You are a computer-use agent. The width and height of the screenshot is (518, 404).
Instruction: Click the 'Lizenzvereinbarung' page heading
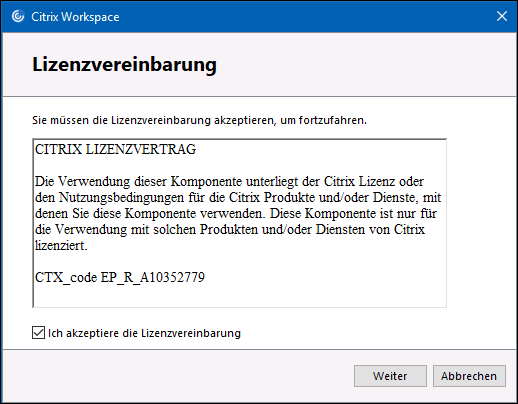pos(125,64)
